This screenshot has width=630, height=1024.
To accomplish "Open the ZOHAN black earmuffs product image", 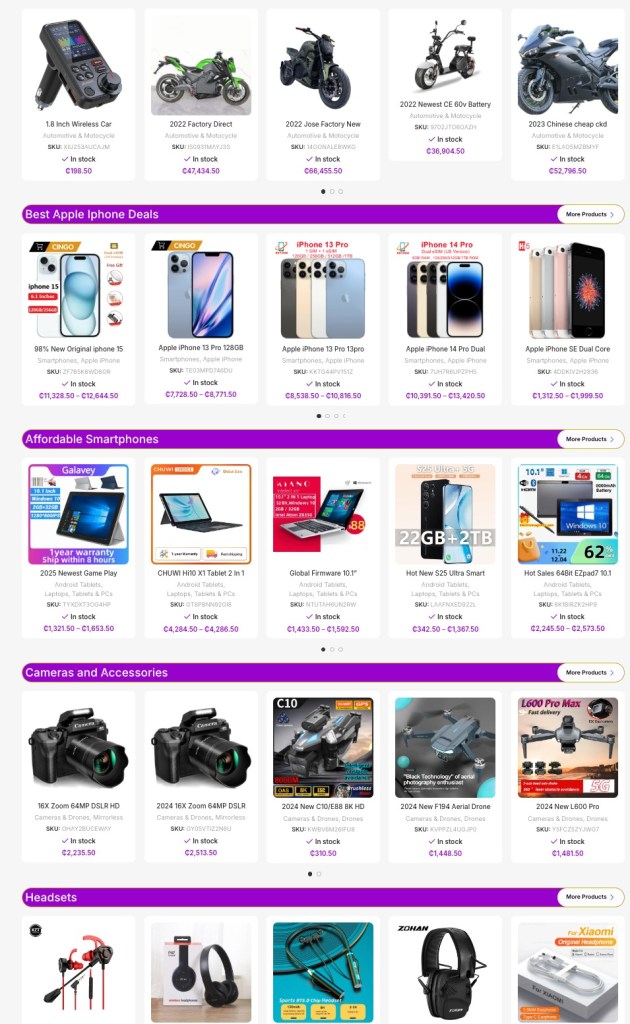I will pos(445,972).
